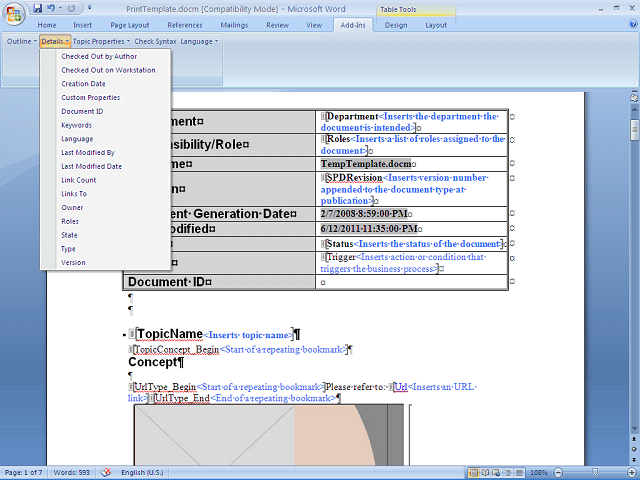Switch to Draft view
Image resolution: width=640 pixels, height=480 pixels.
coord(519,473)
